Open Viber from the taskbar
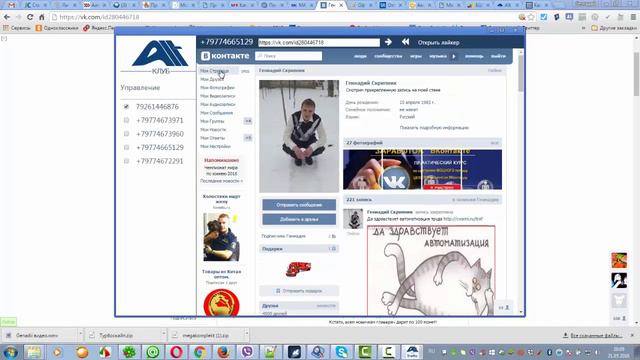The width and height of the screenshot is (640, 360). (247, 352)
